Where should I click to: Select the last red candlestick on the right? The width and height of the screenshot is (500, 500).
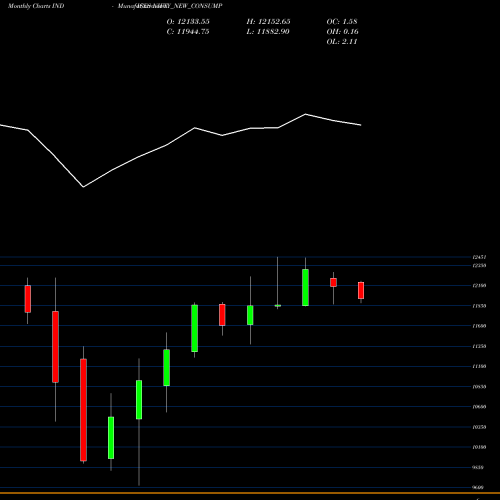coord(361,290)
